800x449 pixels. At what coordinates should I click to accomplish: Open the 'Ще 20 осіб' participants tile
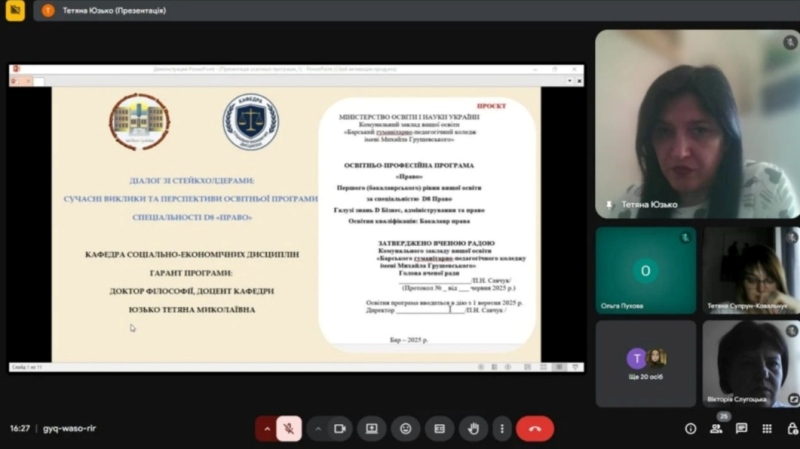tap(645, 364)
